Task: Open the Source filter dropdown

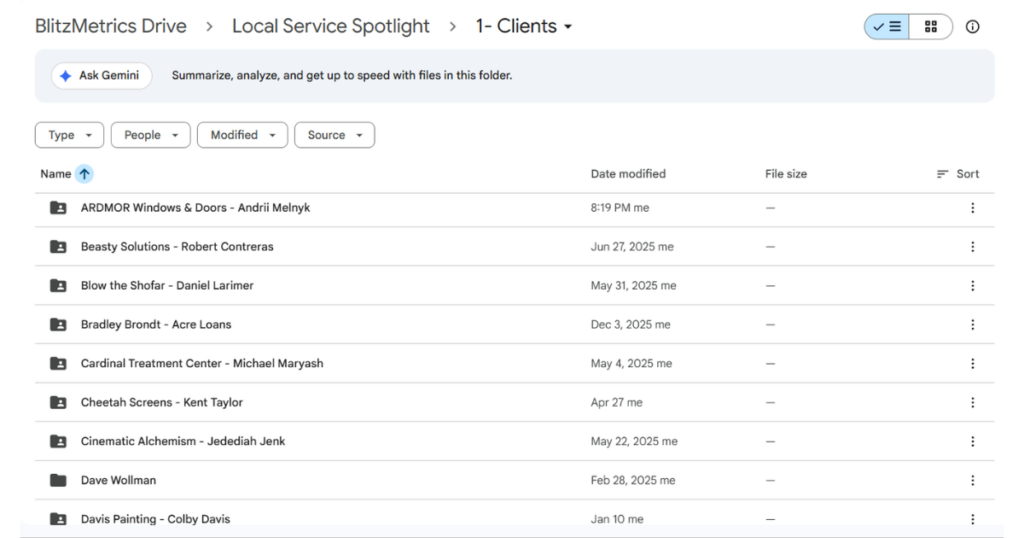Action: (334, 135)
